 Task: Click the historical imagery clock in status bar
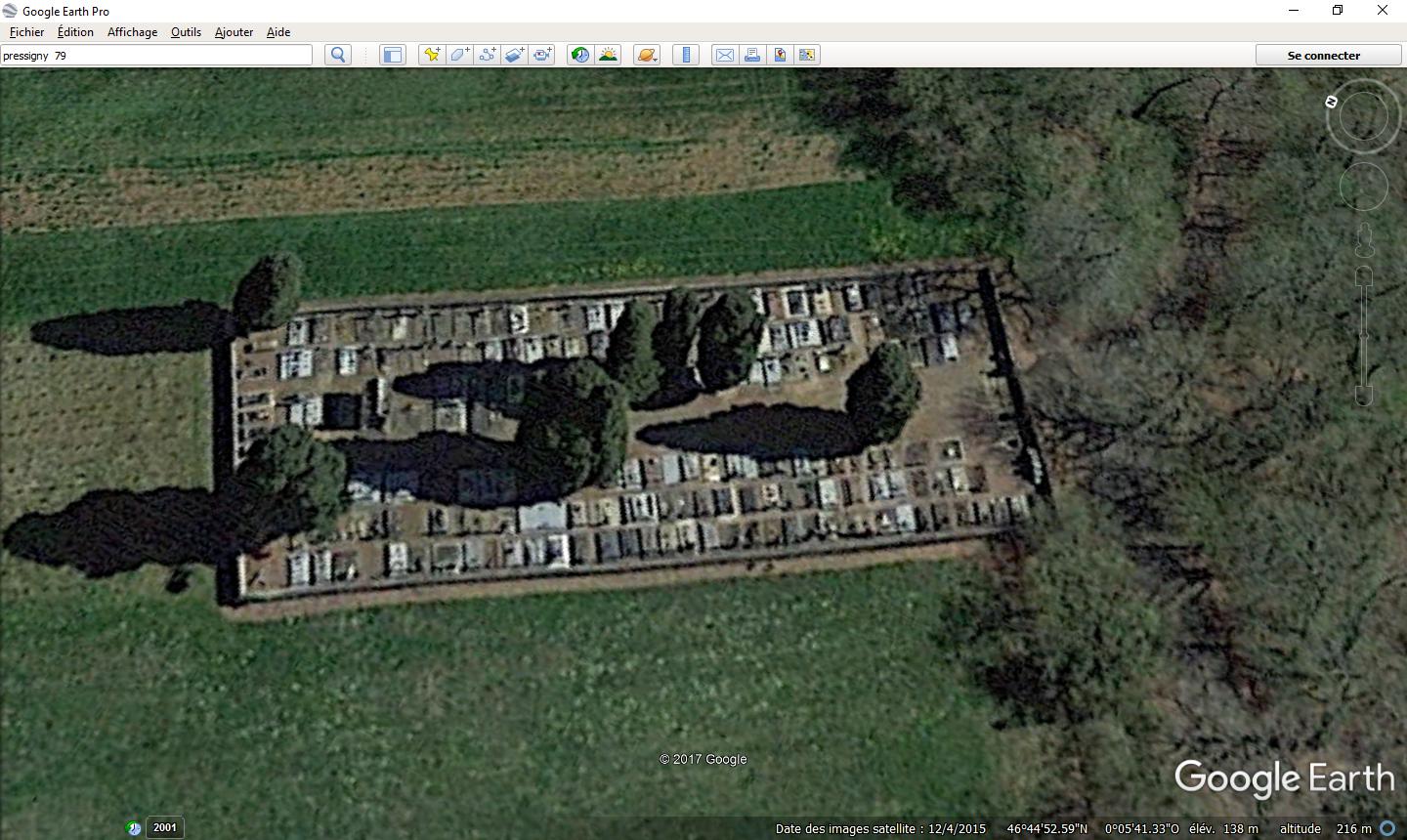click(x=134, y=828)
